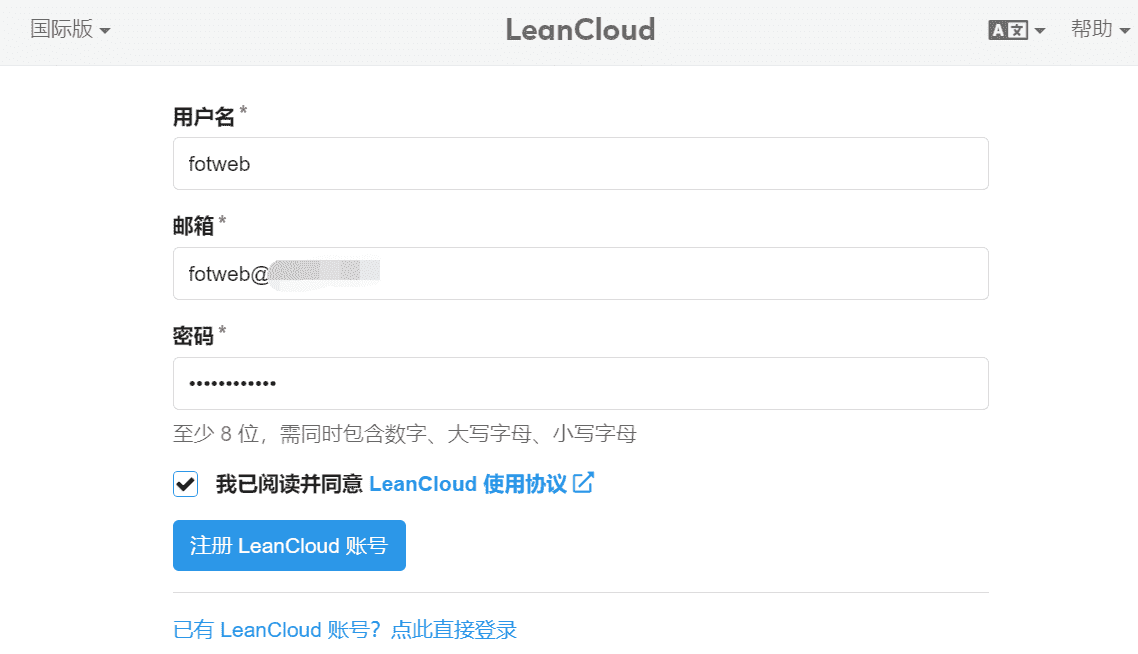
Task: Open the 帮助 help menu
Action: click(1100, 29)
